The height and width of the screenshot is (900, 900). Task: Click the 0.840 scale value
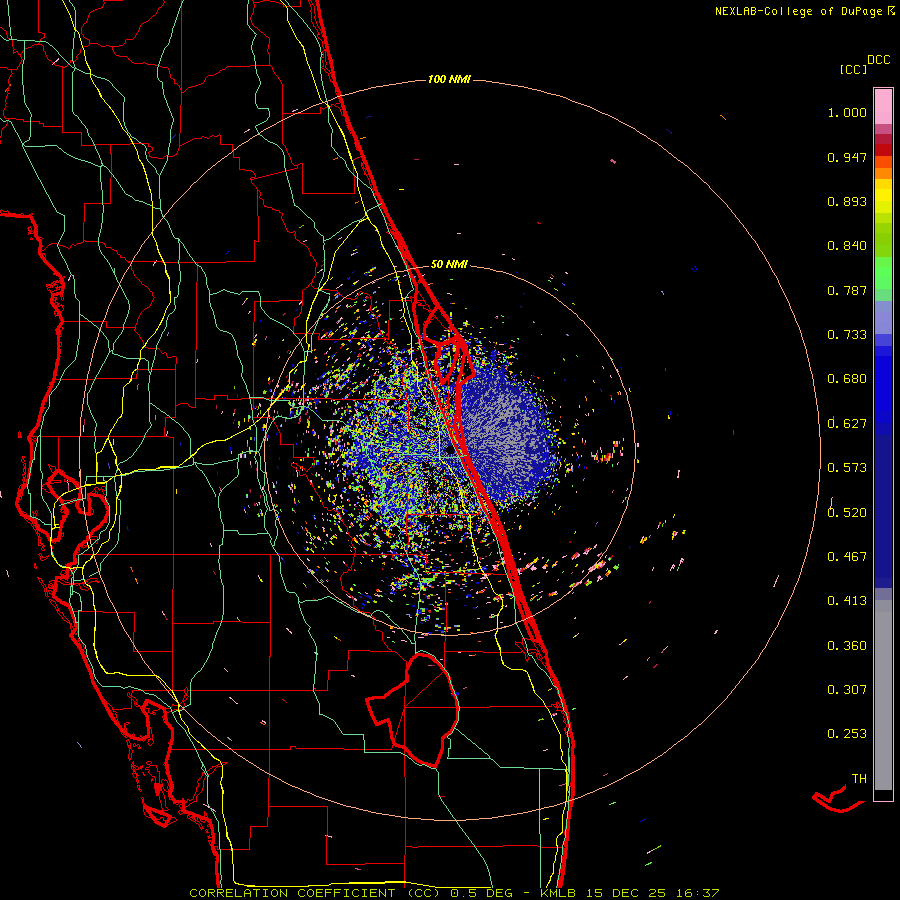coord(847,246)
